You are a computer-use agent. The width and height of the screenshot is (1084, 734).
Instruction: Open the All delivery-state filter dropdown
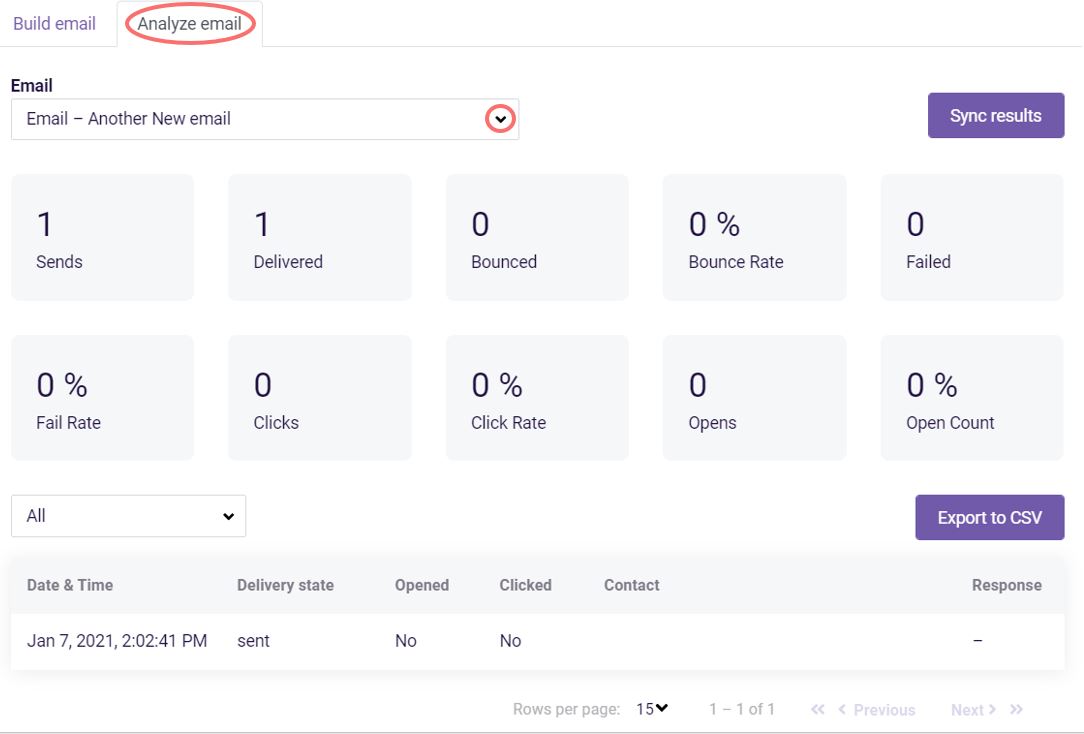(128, 516)
